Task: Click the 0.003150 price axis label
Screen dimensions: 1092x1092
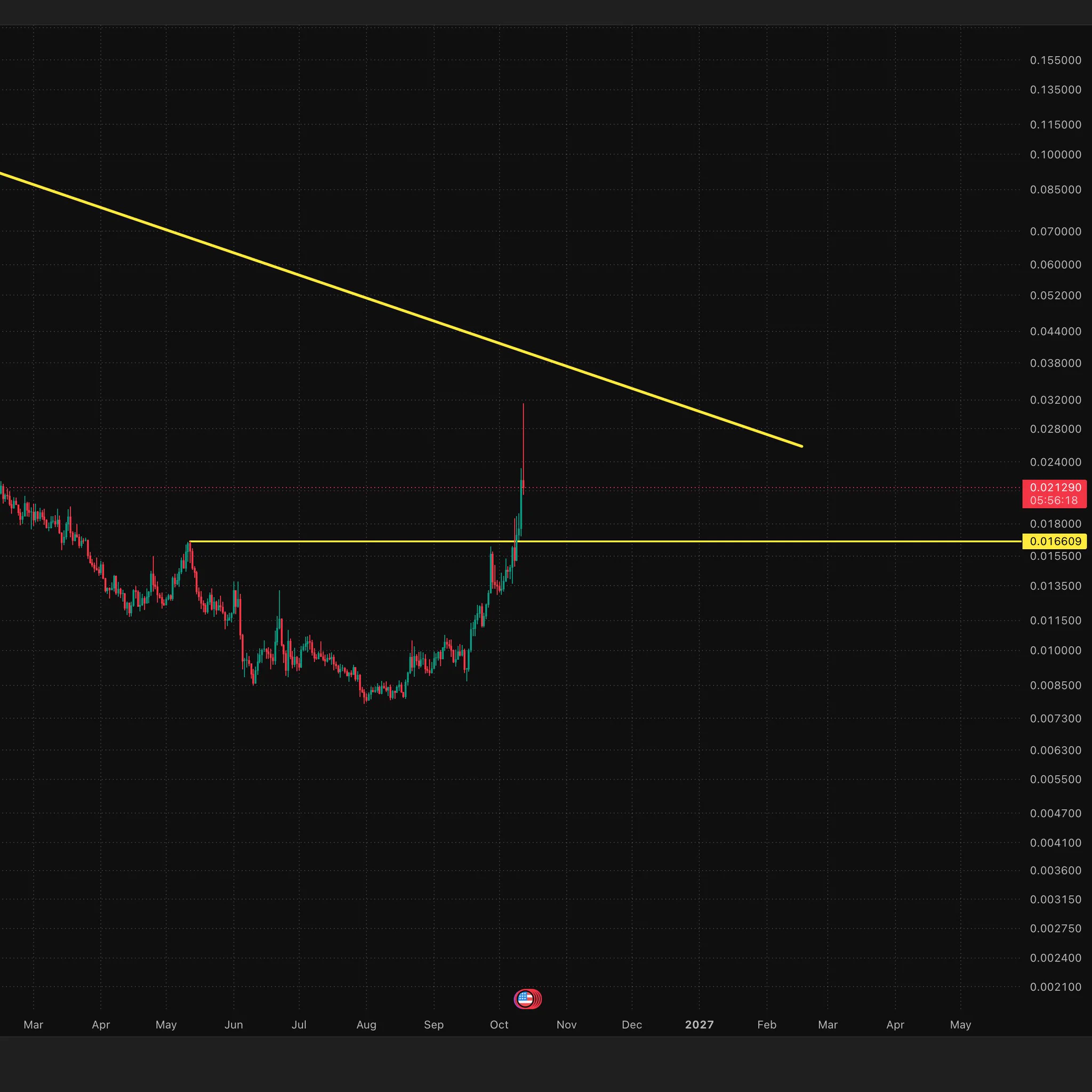Action: tap(1055, 900)
